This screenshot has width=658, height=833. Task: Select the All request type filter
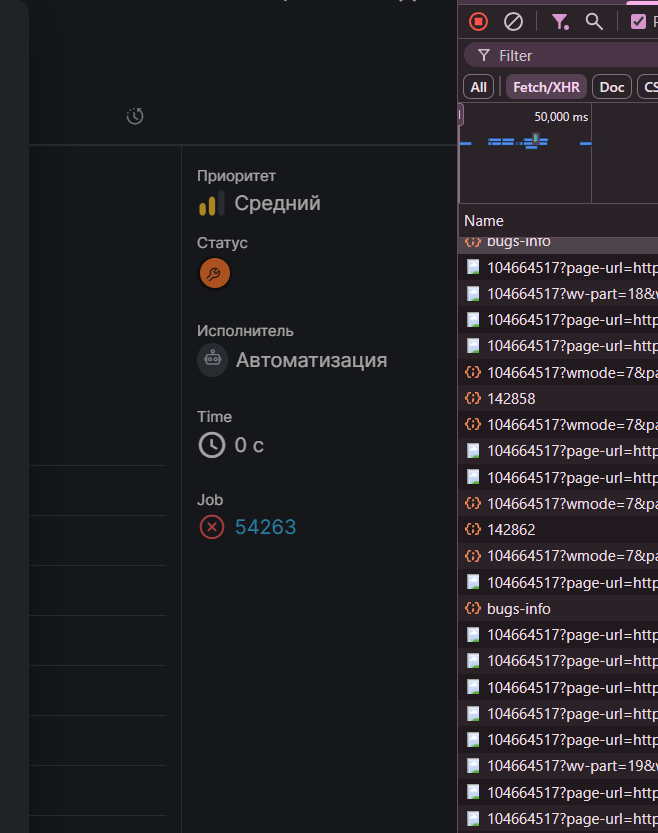(x=479, y=87)
